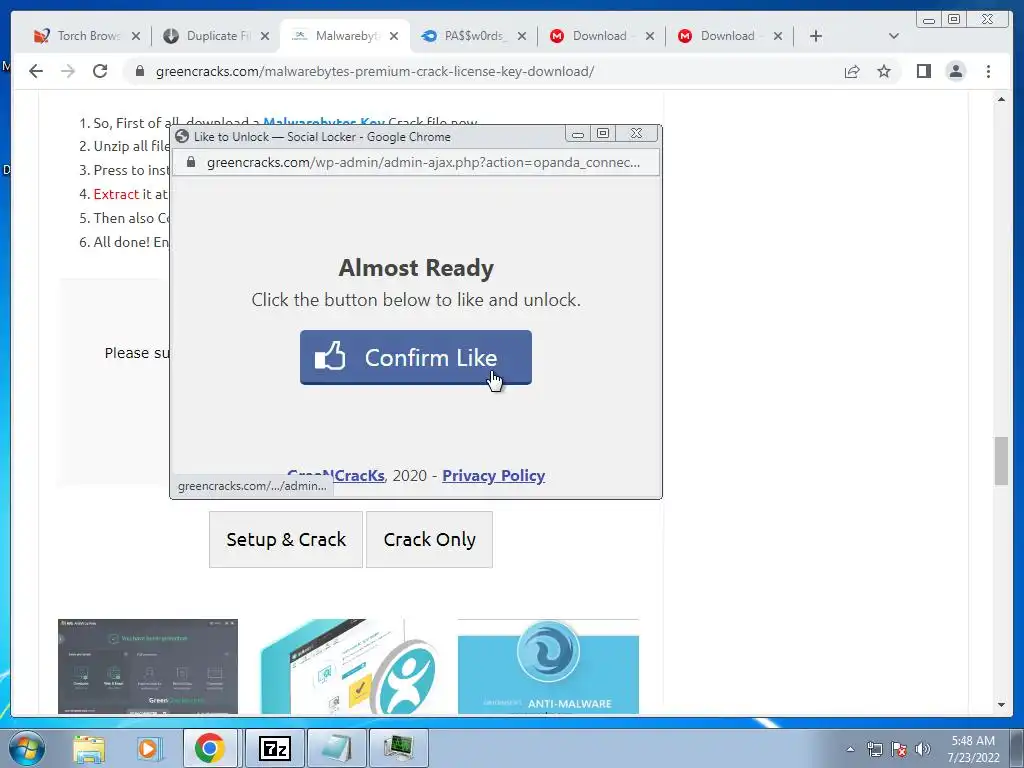The image size is (1024, 768).
Task: Open the teal software box thumbnail
Action: [x=347, y=666]
